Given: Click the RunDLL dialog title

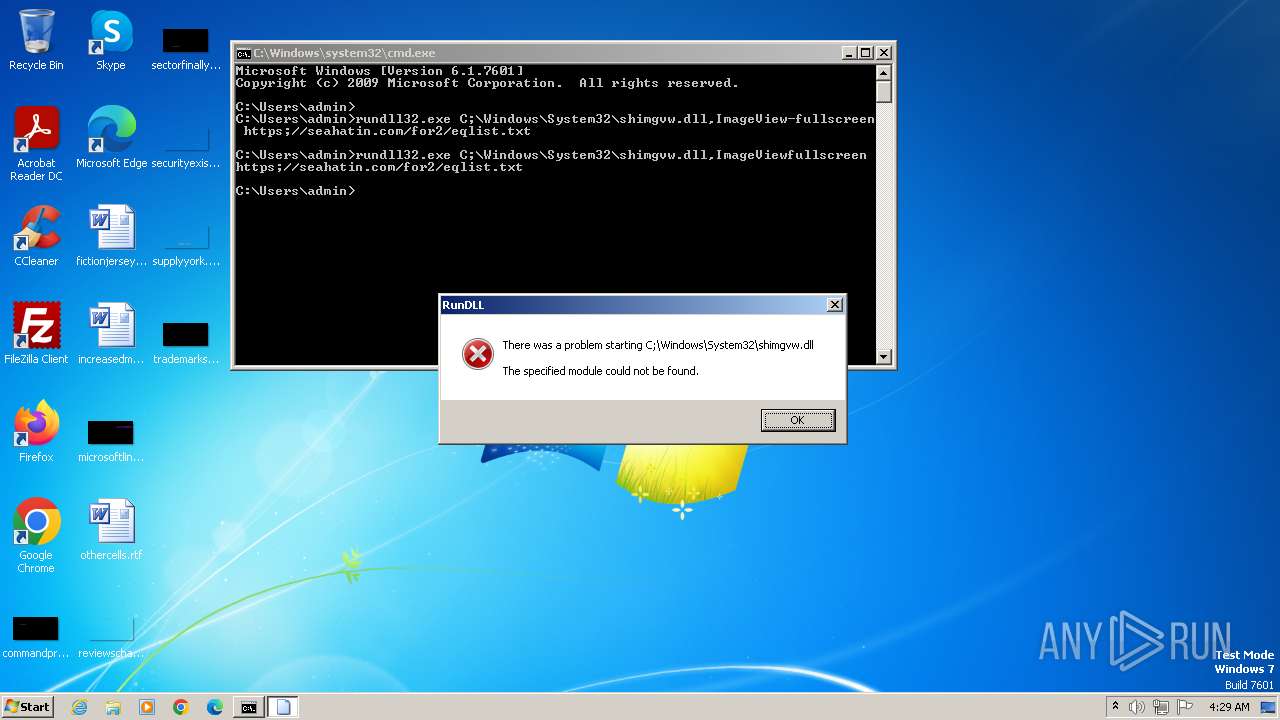Looking at the screenshot, I should click(463, 305).
